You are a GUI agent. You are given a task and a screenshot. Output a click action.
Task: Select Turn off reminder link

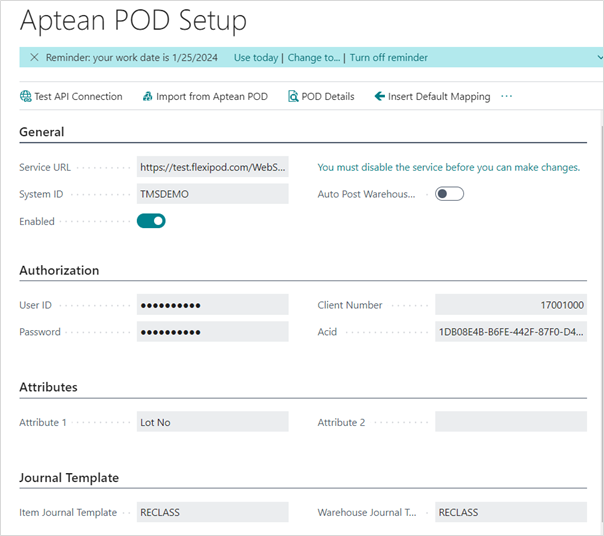tap(388, 58)
